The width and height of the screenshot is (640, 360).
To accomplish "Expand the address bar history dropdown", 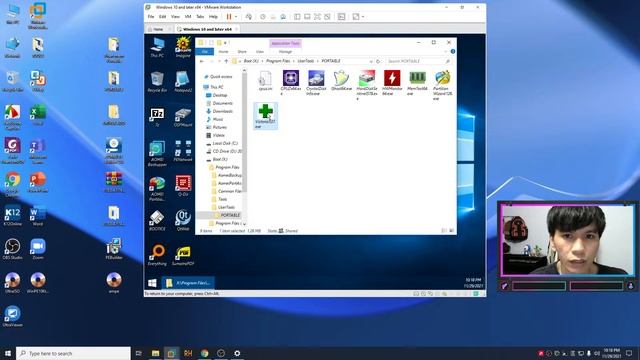I will click(371, 61).
